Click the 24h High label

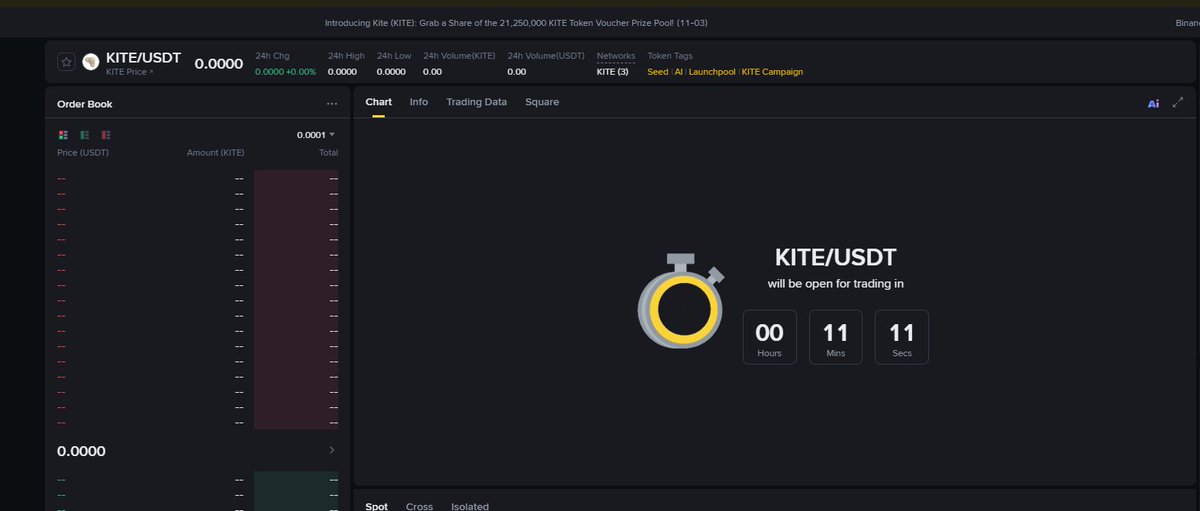(344, 56)
